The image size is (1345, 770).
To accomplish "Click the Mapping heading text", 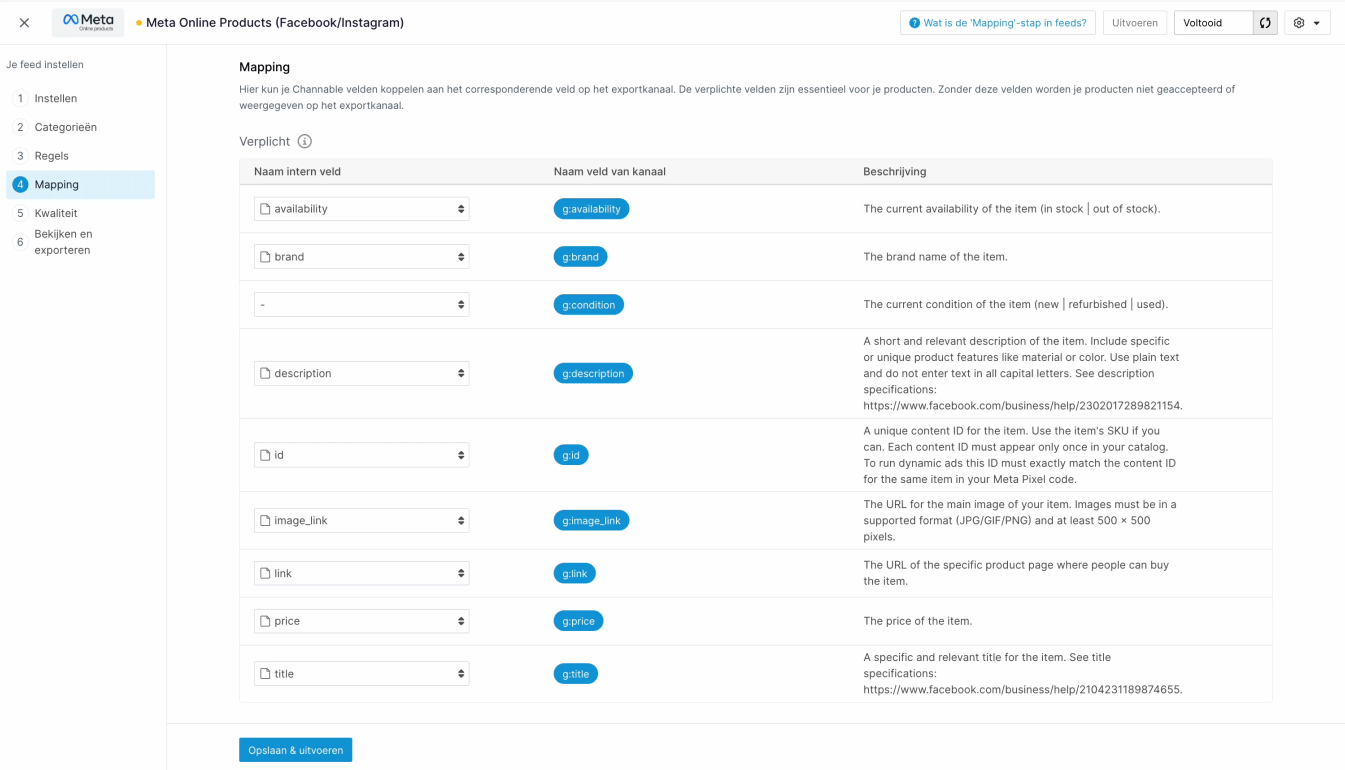I will [x=264, y=67].
